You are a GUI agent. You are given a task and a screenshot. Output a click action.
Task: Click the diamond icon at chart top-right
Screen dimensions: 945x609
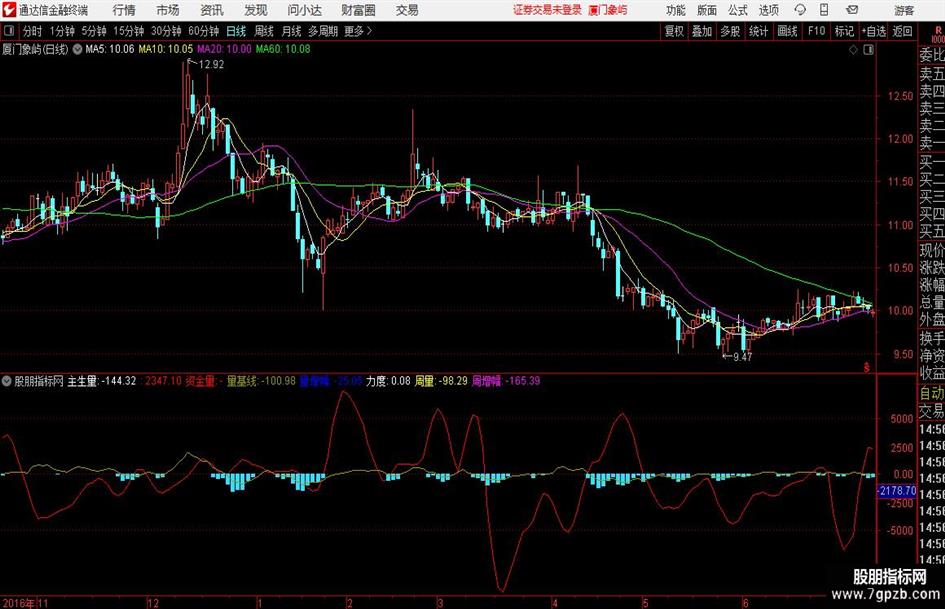coord(853,50)
